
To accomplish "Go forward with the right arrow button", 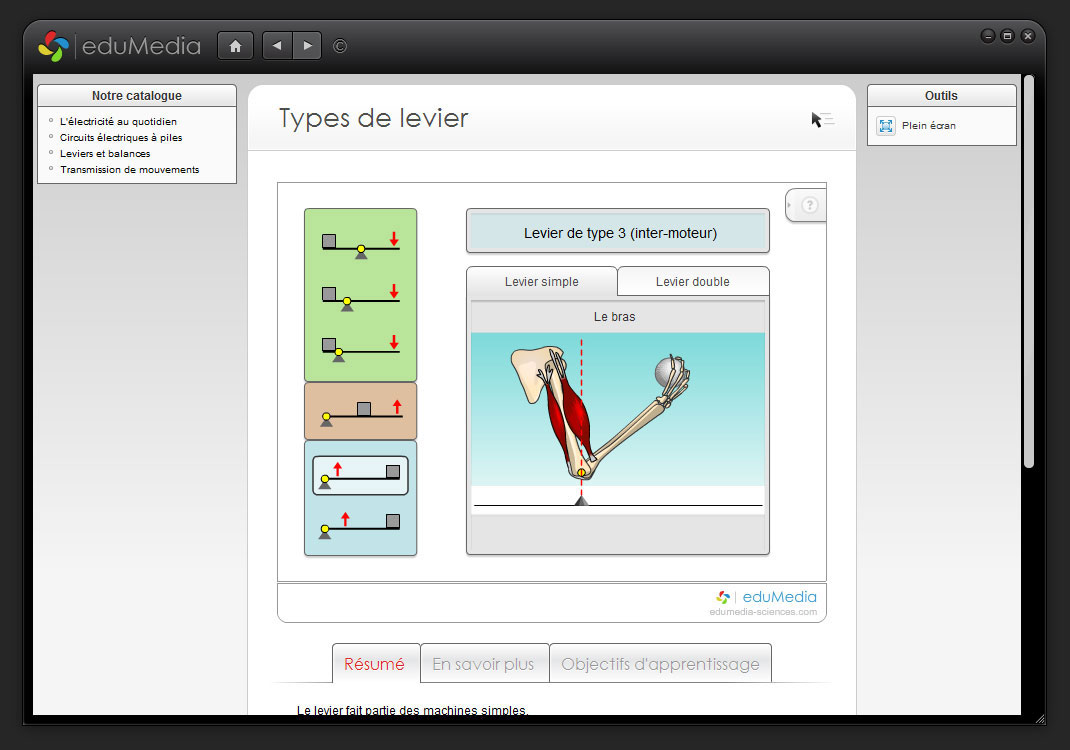I will pos(307,46).
